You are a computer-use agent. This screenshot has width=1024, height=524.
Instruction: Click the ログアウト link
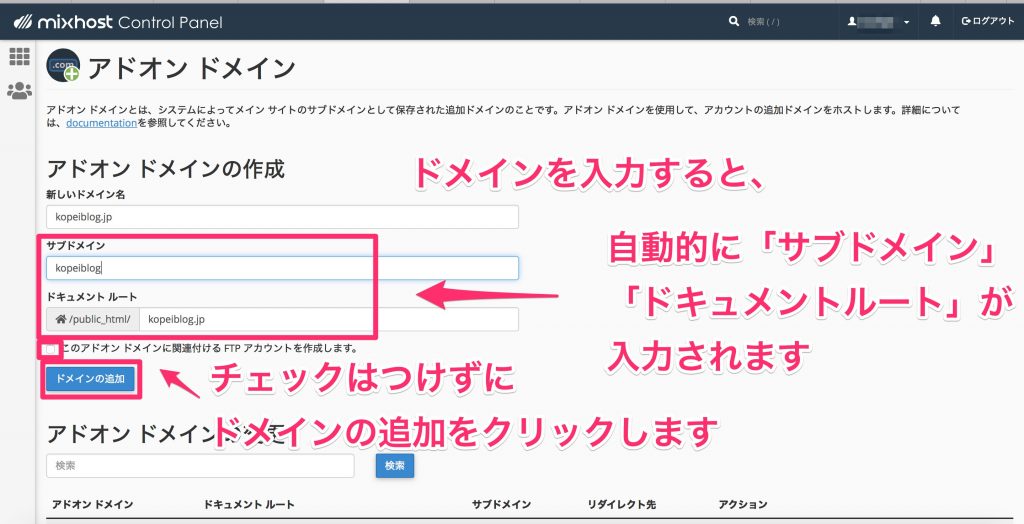pyautogui.click(x=987, y=21)
